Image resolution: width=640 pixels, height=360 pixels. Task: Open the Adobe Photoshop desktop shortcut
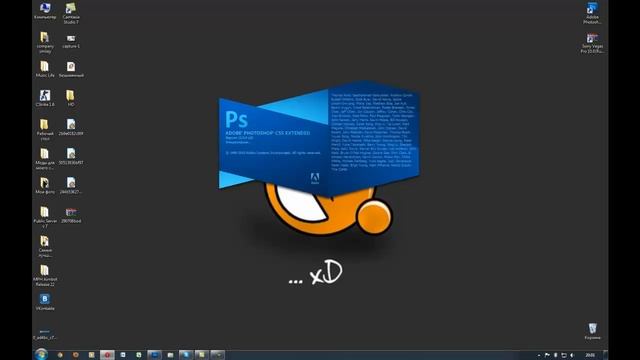(x=592, y=13)
